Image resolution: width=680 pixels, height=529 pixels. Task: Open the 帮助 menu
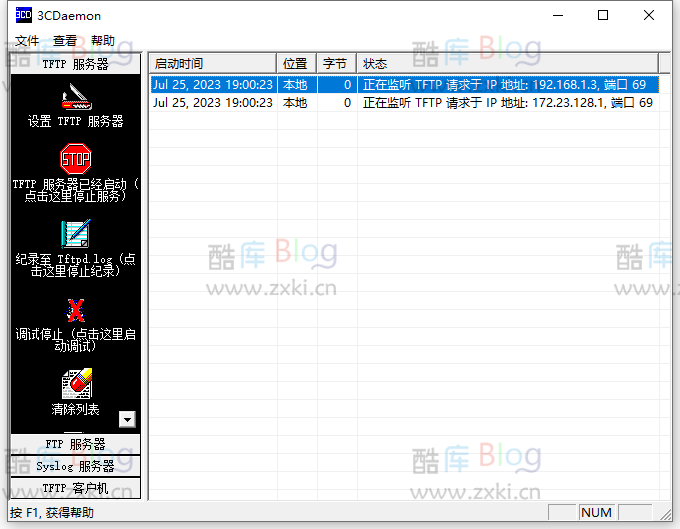103,41
